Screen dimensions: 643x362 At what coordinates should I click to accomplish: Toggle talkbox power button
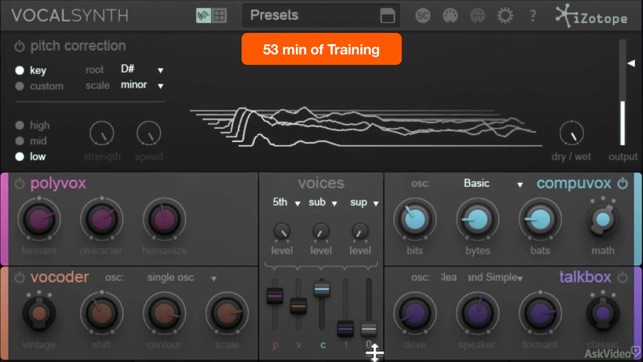point(622,278)
